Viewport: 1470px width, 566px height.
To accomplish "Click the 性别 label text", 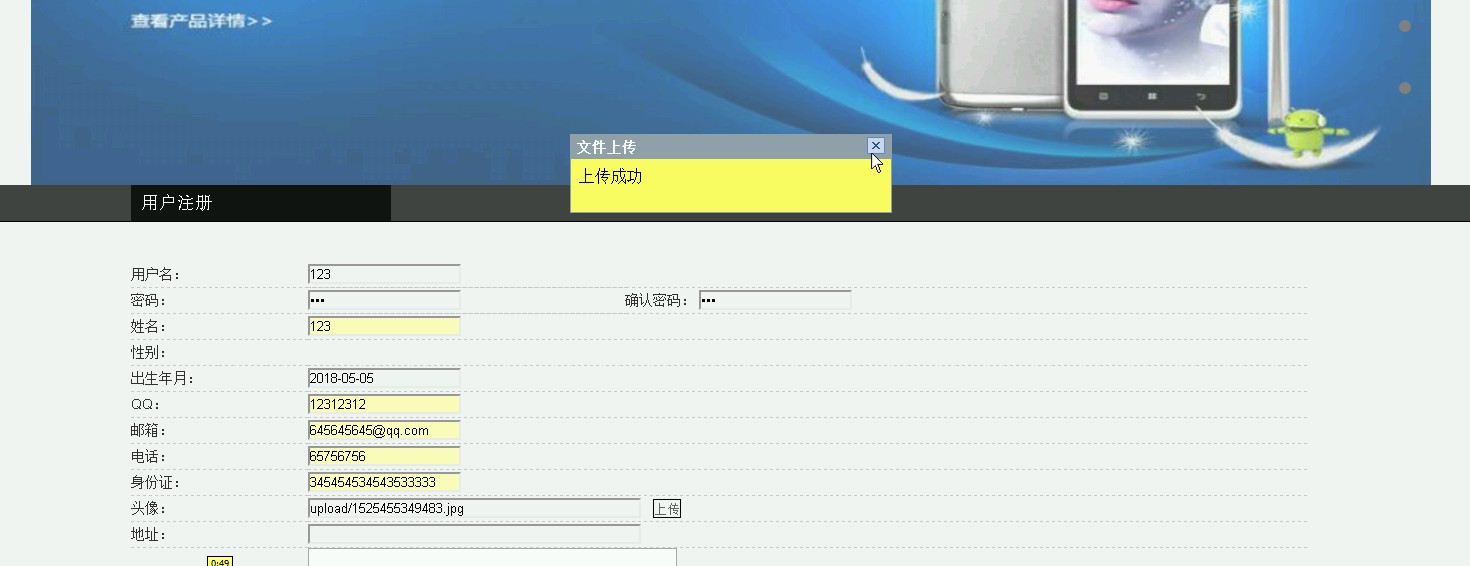I will click(x=148, y=353).
